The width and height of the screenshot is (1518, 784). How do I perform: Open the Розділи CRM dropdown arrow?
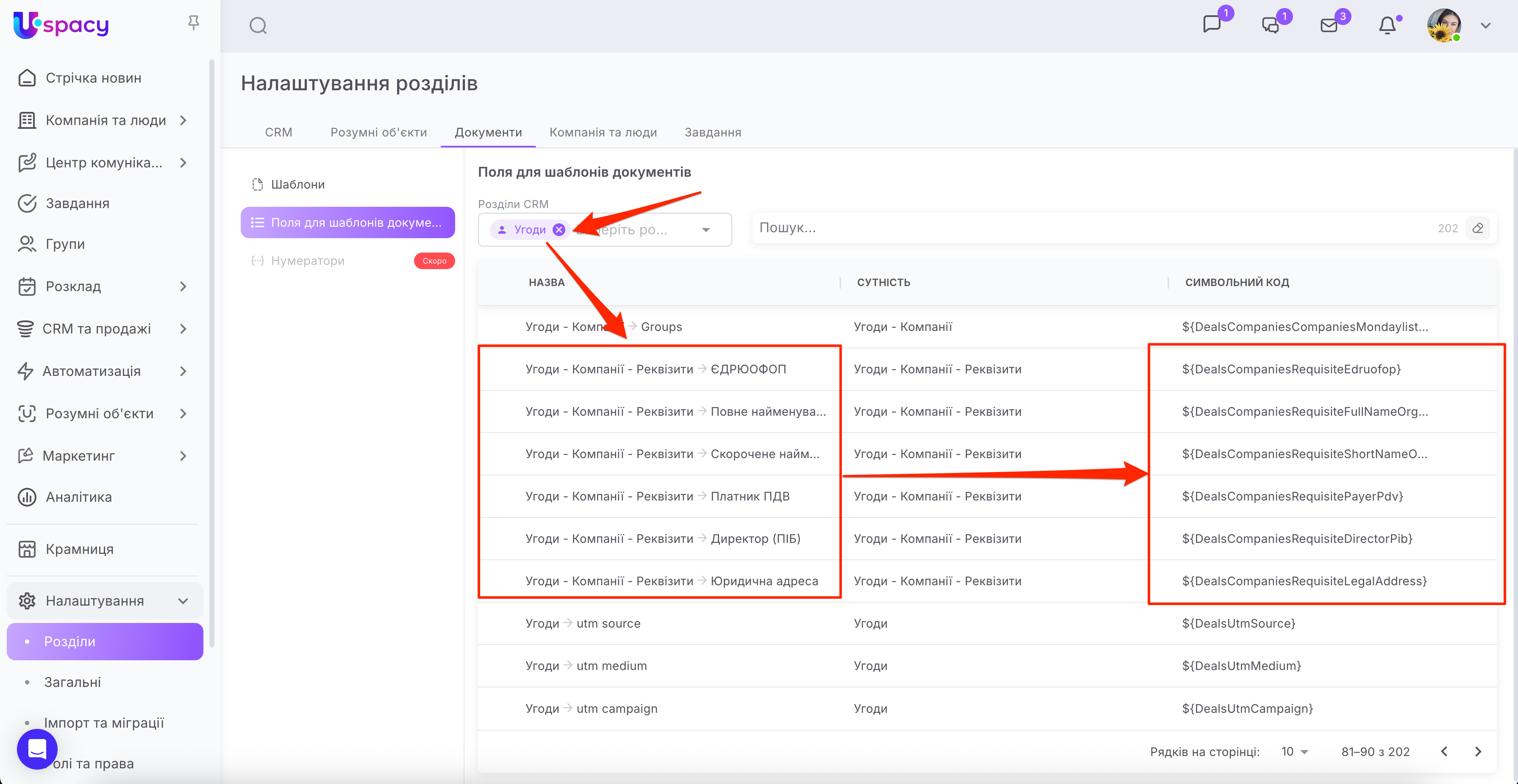[706, 230]
